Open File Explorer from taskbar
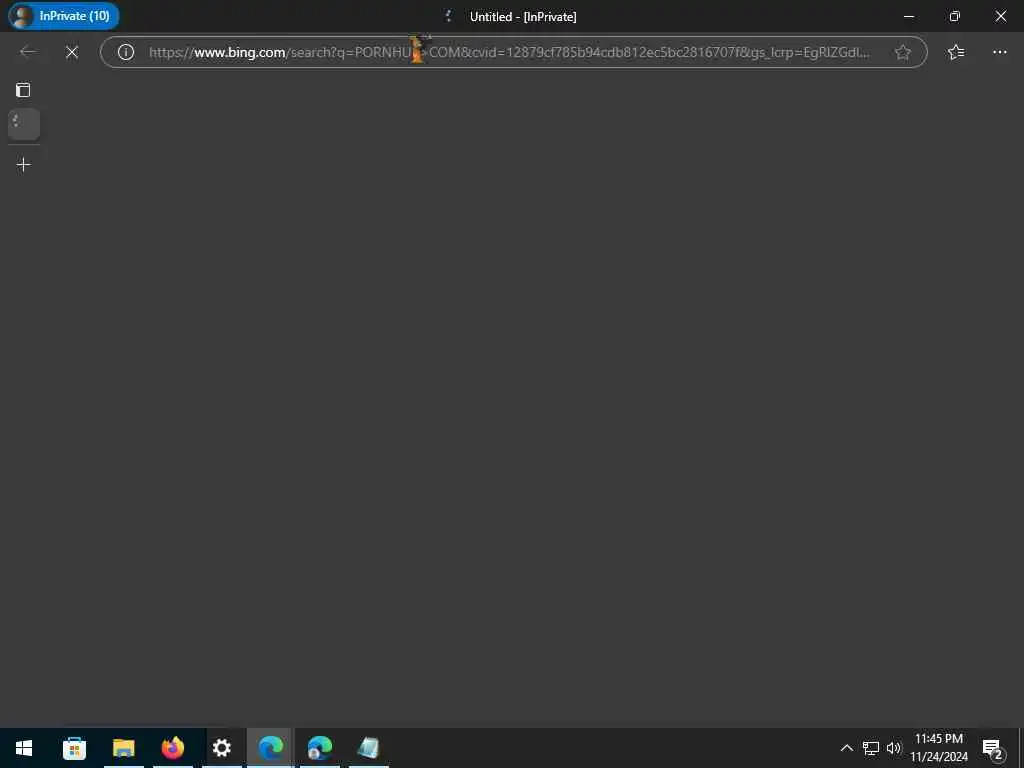Image resolution: width=1024 pixels, height=768 pixels. [x=123, y=748]
